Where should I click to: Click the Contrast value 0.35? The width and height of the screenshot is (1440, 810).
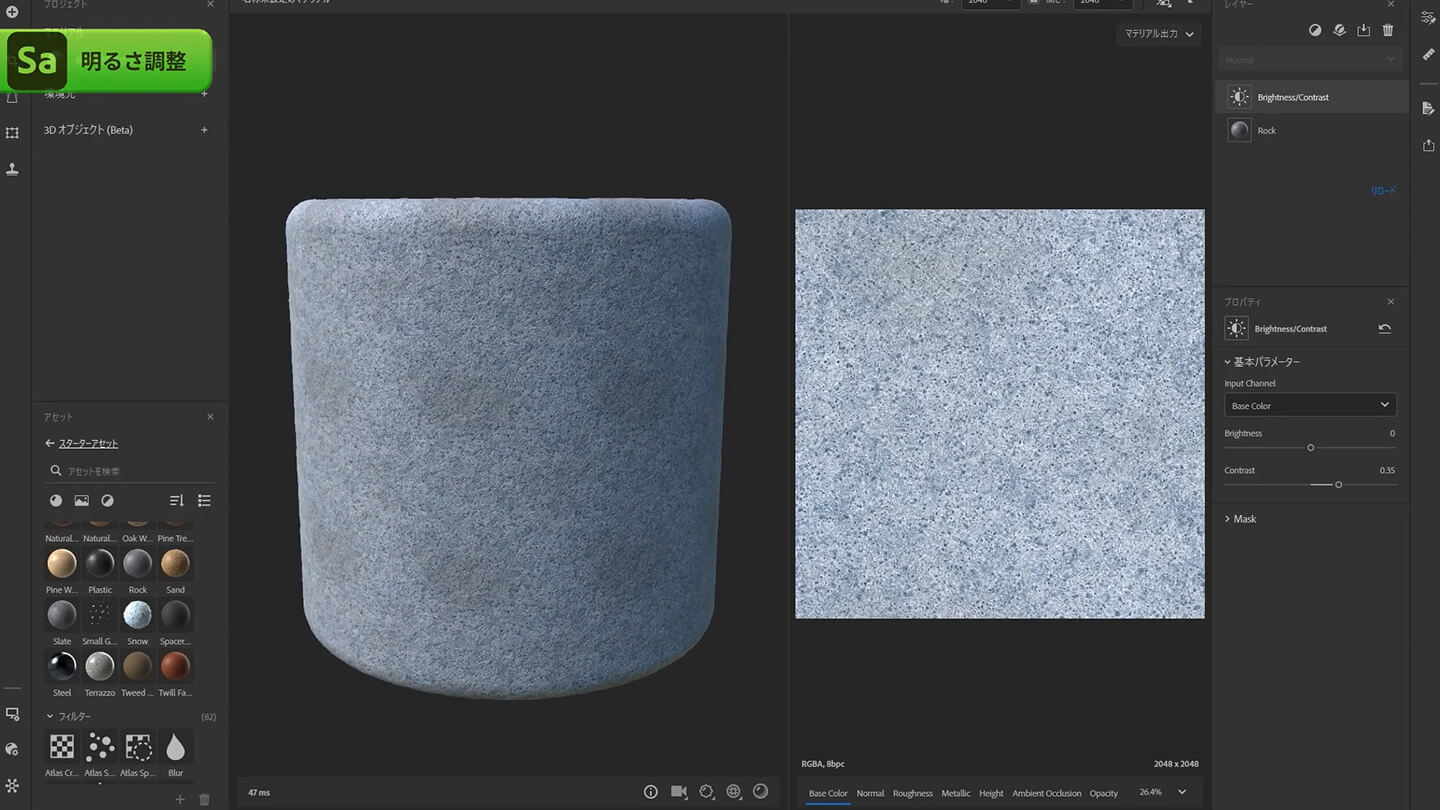pyautogui.click(x=1387, y=470)
